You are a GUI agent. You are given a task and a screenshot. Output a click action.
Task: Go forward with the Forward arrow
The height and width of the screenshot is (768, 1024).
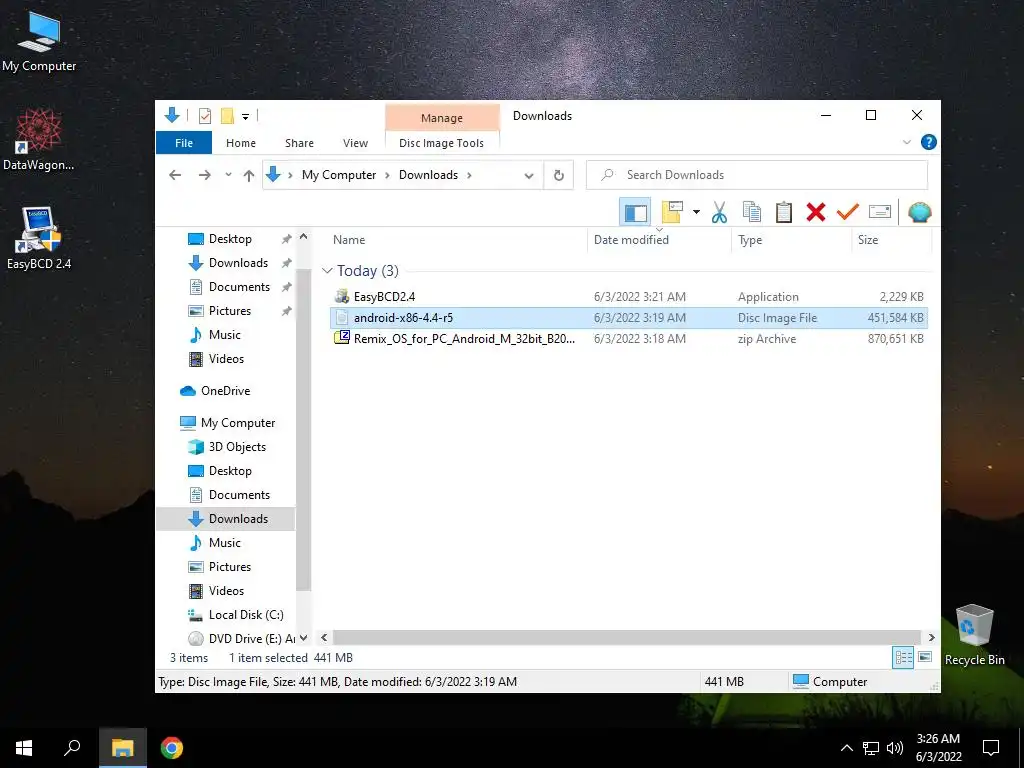tap(204, 175)
